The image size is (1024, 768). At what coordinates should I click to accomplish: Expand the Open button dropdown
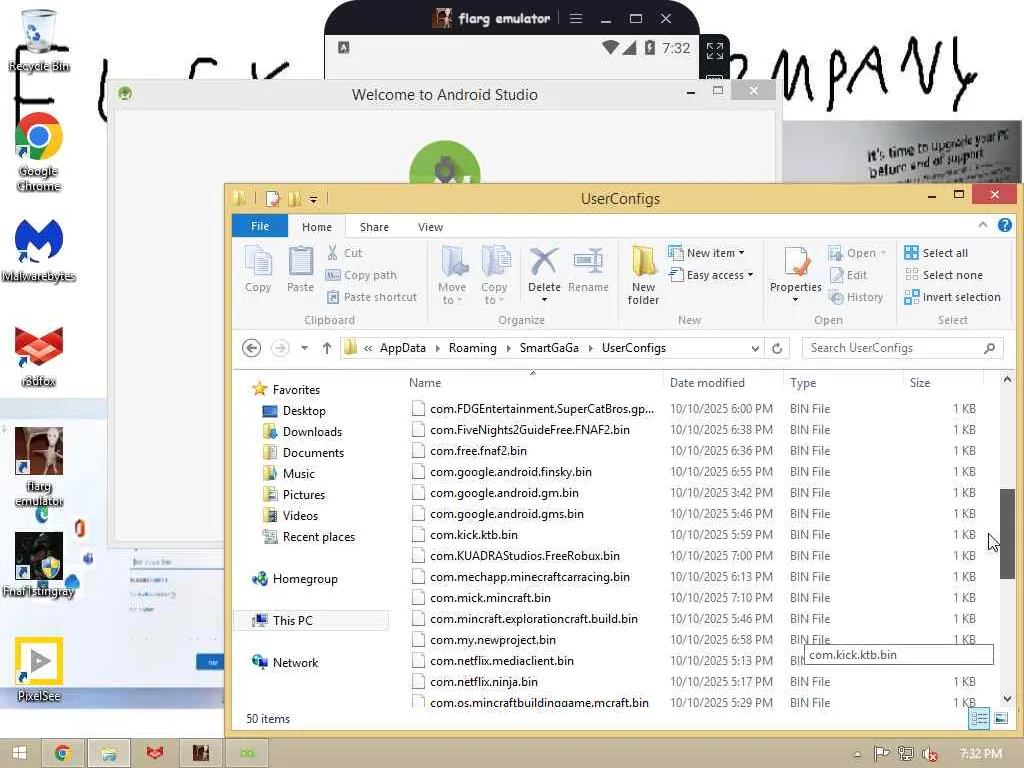pos(884,253)
